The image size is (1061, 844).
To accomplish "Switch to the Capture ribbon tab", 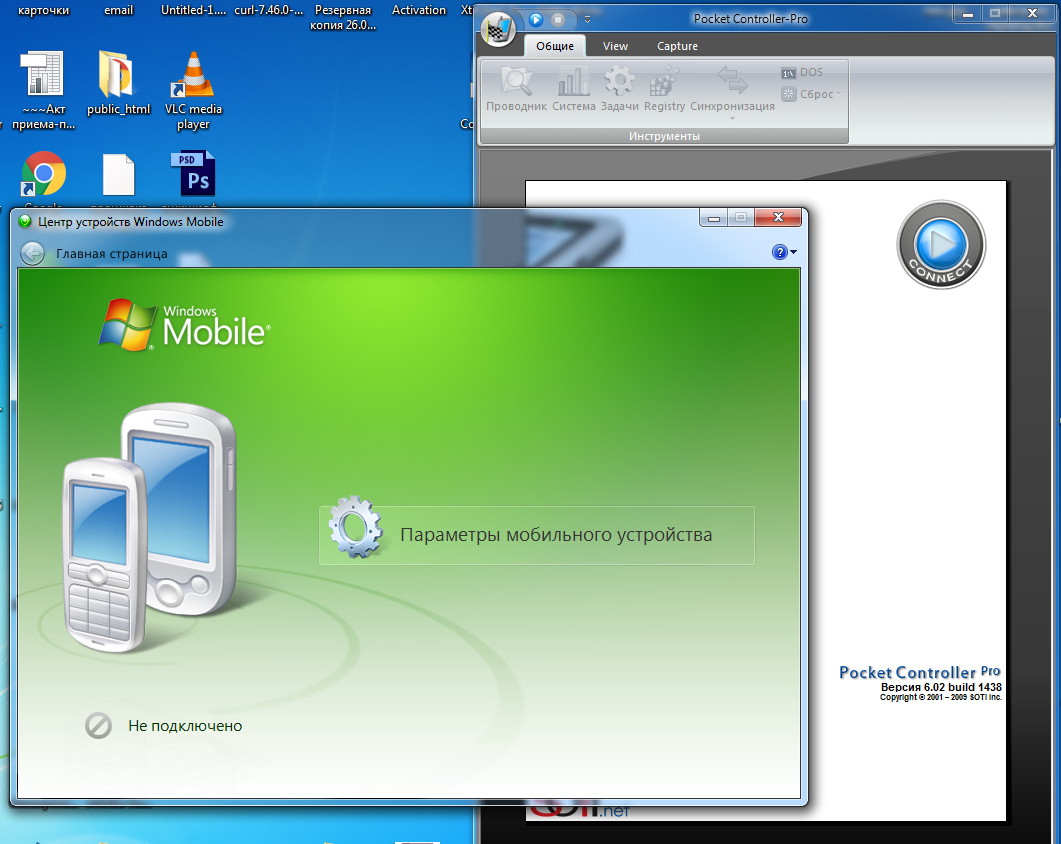I will (x=677, y=46).
